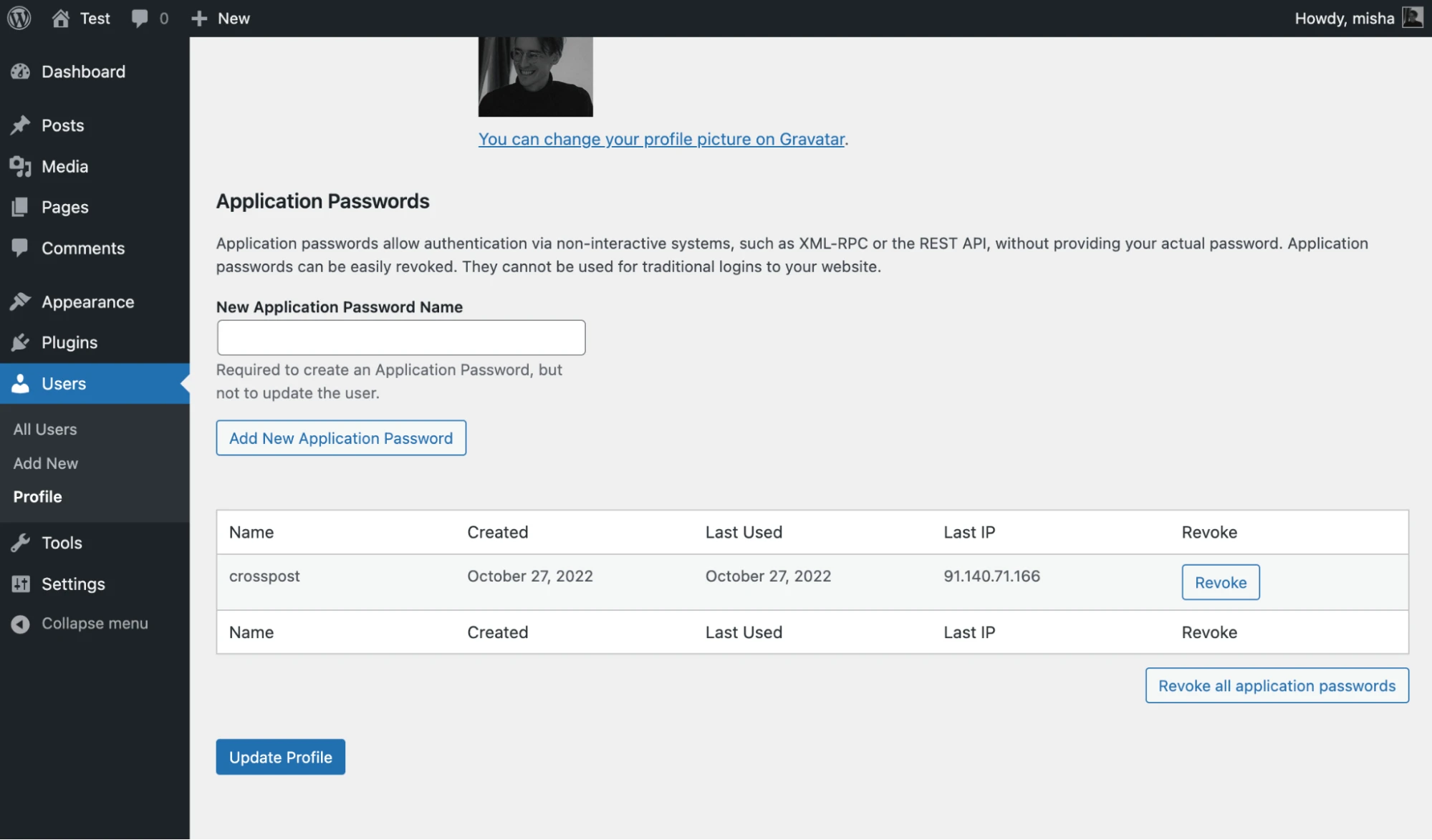Screen dimensions: 1432x840
Task: Click the Pages icon in the sidebar
Action: pyautogui.click(x=20, y=207)
